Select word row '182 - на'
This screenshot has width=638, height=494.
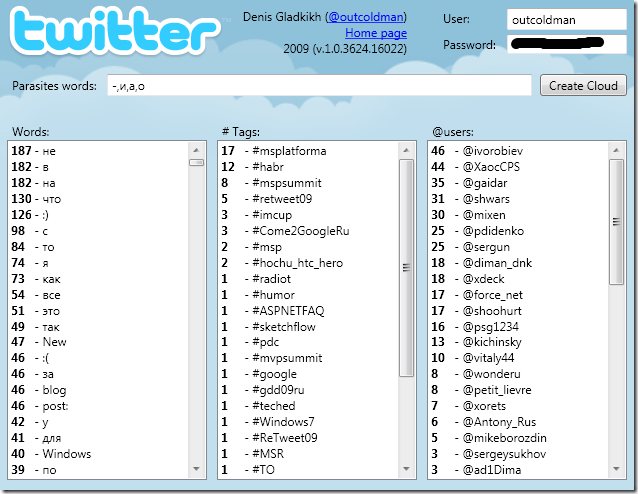98,183
